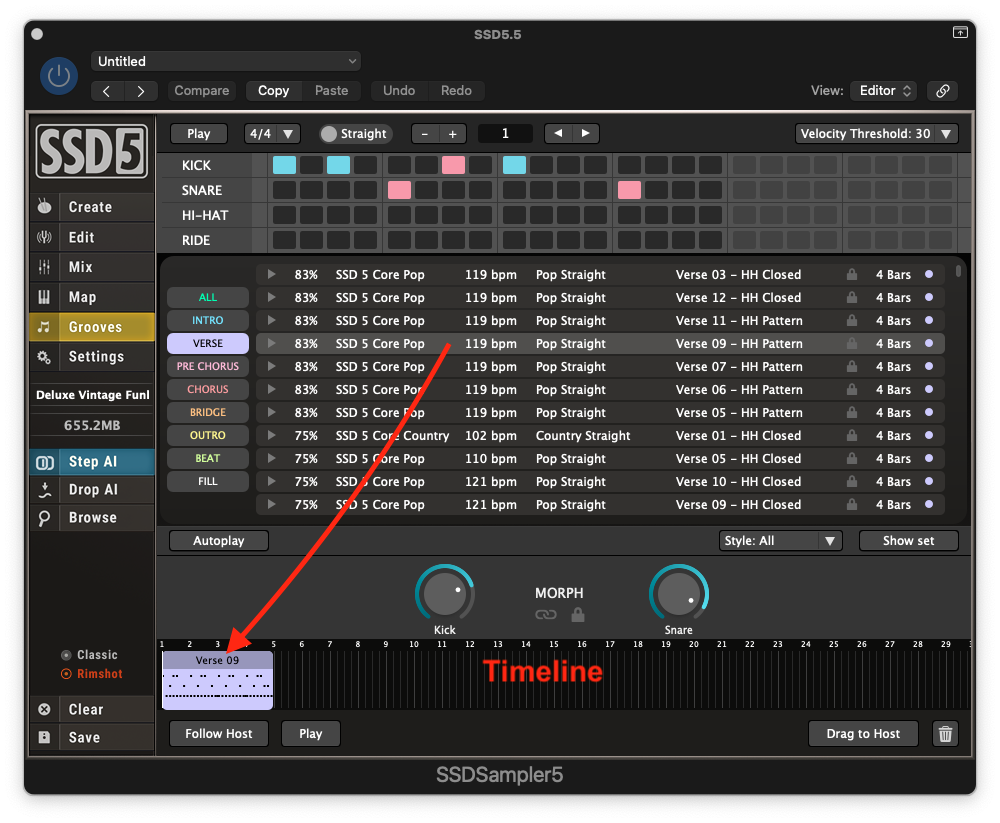Viewport: 1000px width, 823px height.
Task: Click favorite dot on Verse 11 row
Action: pos(929,320)
